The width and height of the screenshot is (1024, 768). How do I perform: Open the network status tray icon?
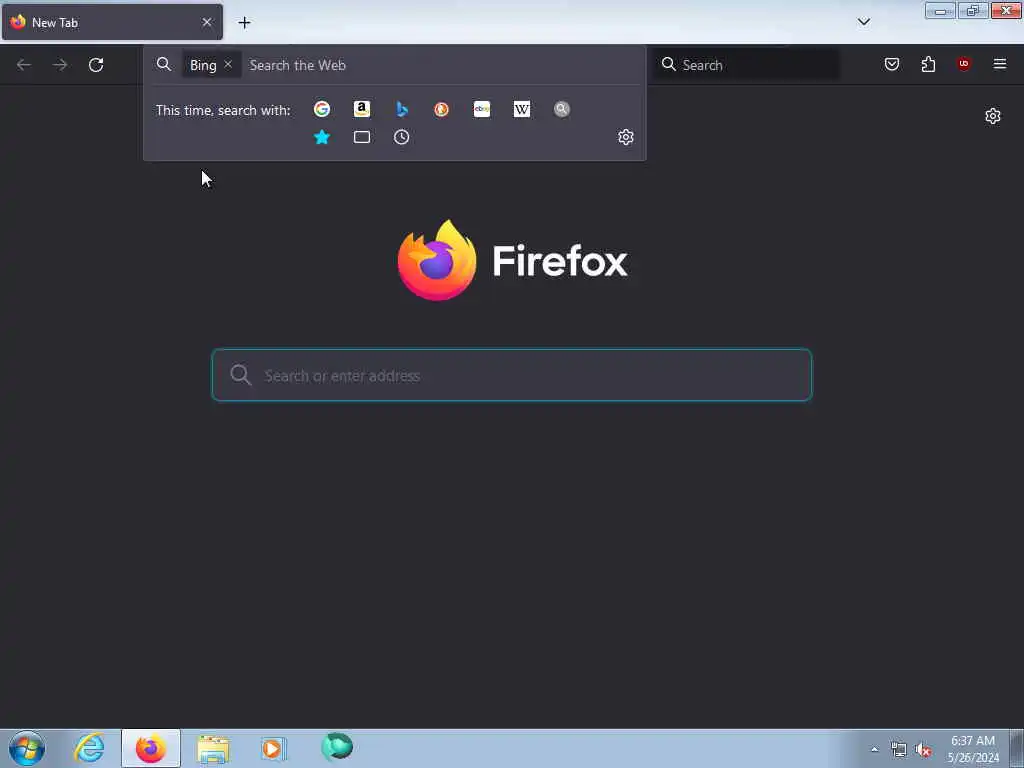pos(899,750)
